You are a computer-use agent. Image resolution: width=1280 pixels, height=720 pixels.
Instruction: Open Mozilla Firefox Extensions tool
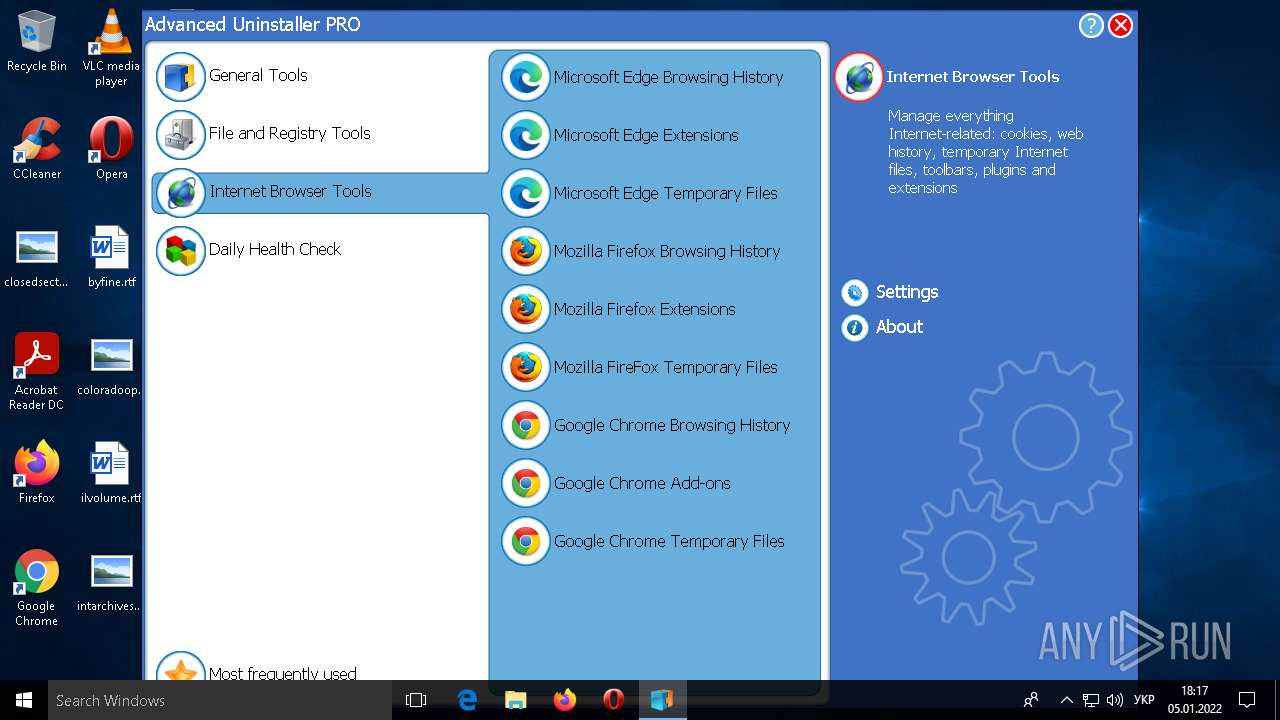pos(644,309)
